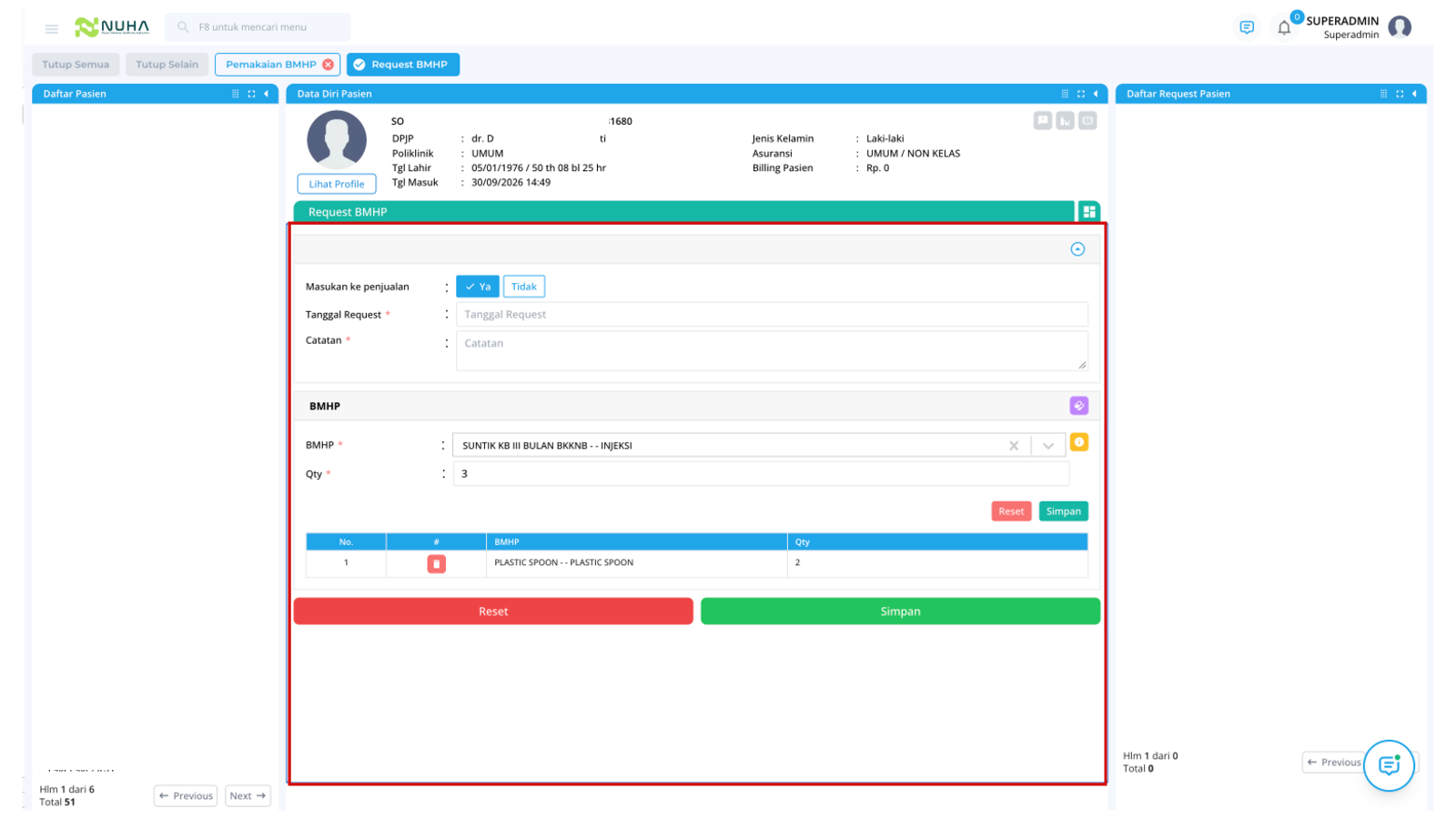Click the first grey icon near patient info
This screenshot has height=819, width=1456.
click(x=1043, y=120)
